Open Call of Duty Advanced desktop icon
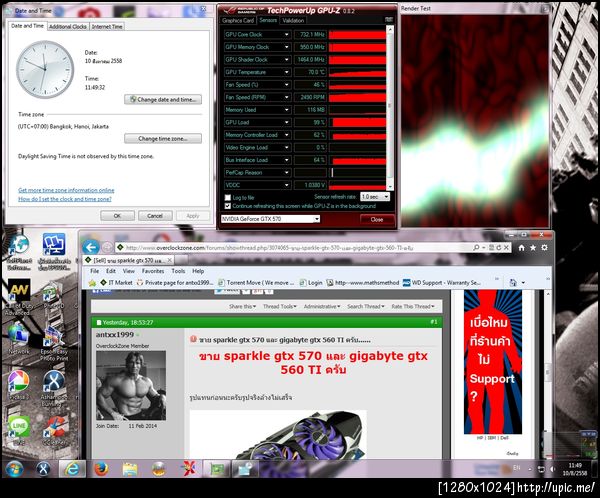 click(x=18, y=297)
